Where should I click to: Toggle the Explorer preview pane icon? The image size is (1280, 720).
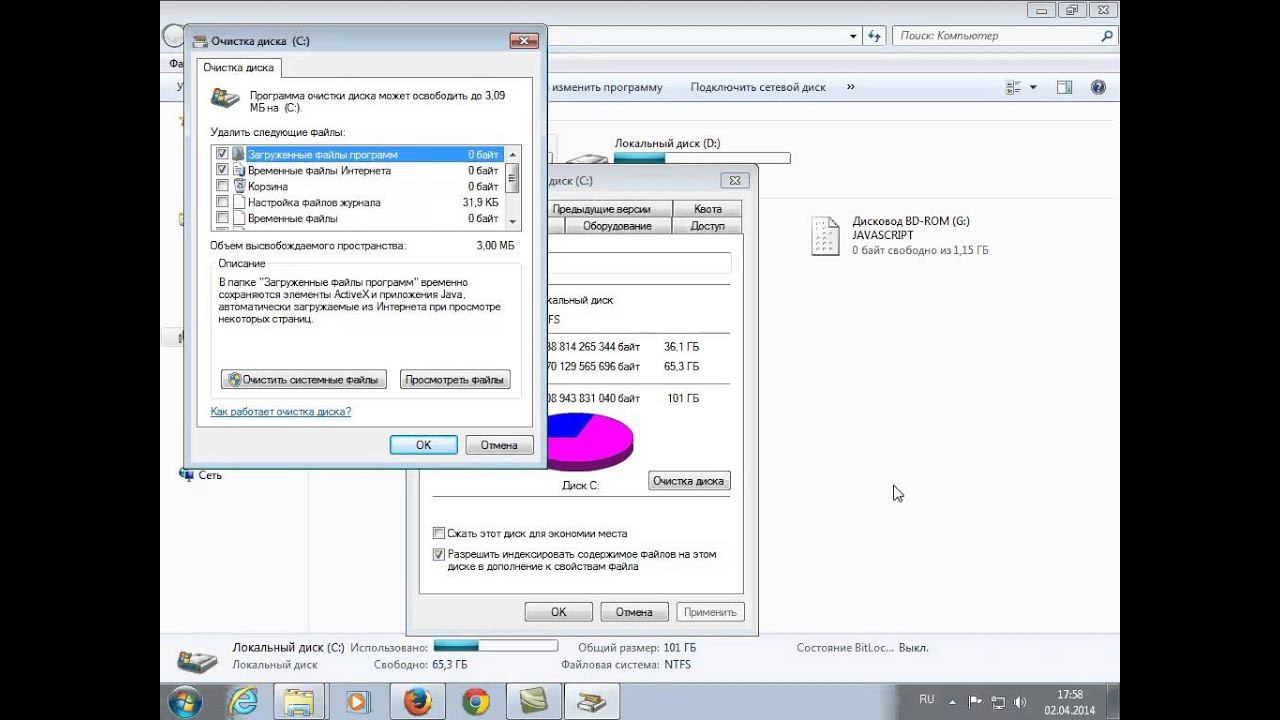(1065, 87)
